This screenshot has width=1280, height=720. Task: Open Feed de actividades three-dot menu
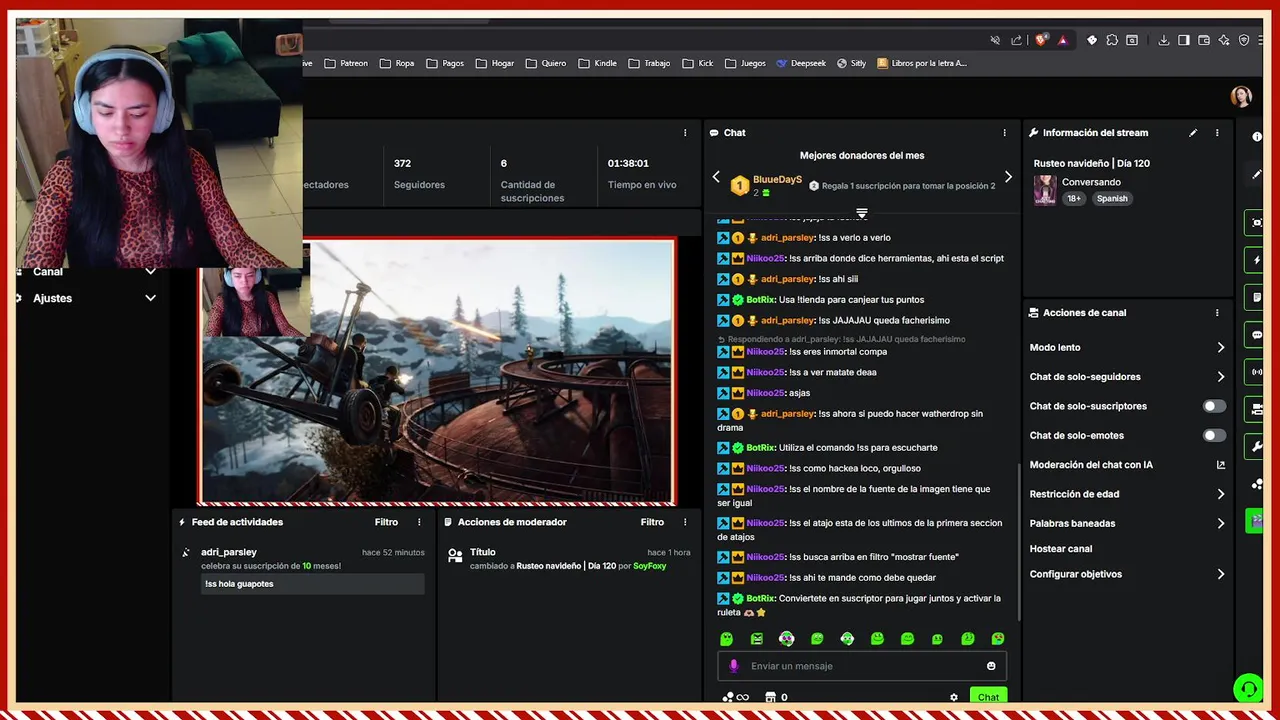(419, 522)
